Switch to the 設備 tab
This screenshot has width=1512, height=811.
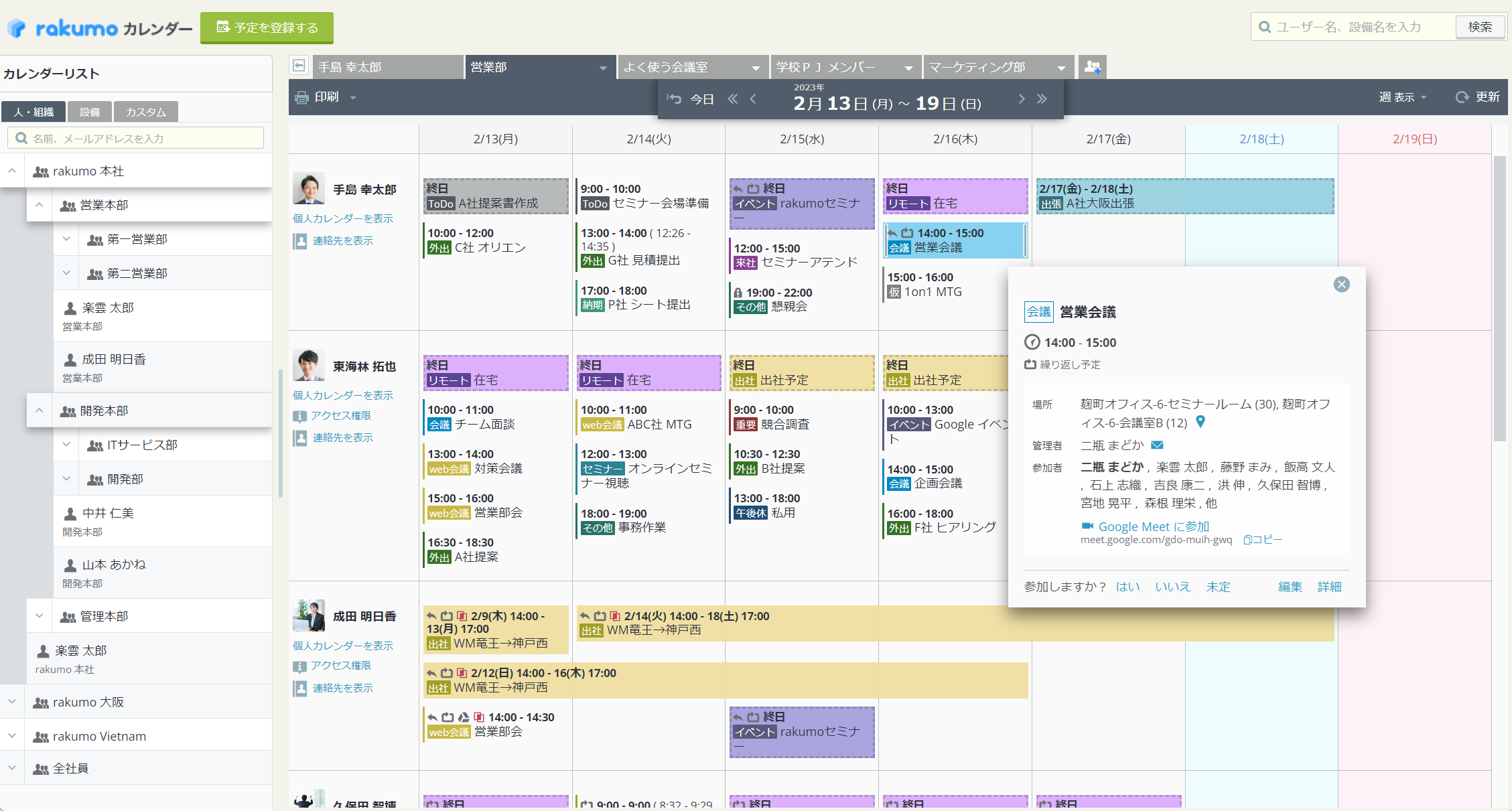(x=90, y=112)
